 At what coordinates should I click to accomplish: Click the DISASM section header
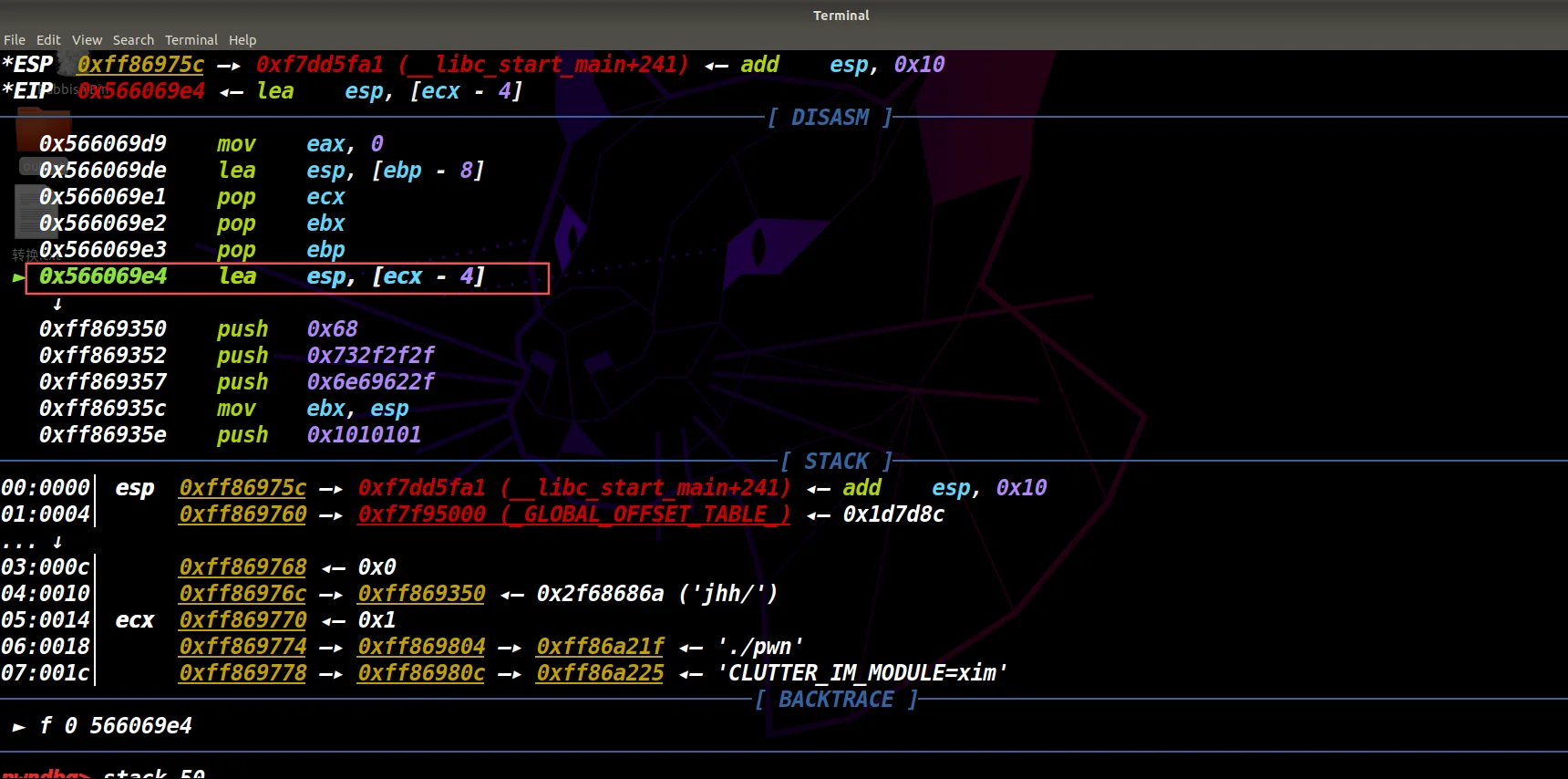point(830,118)
